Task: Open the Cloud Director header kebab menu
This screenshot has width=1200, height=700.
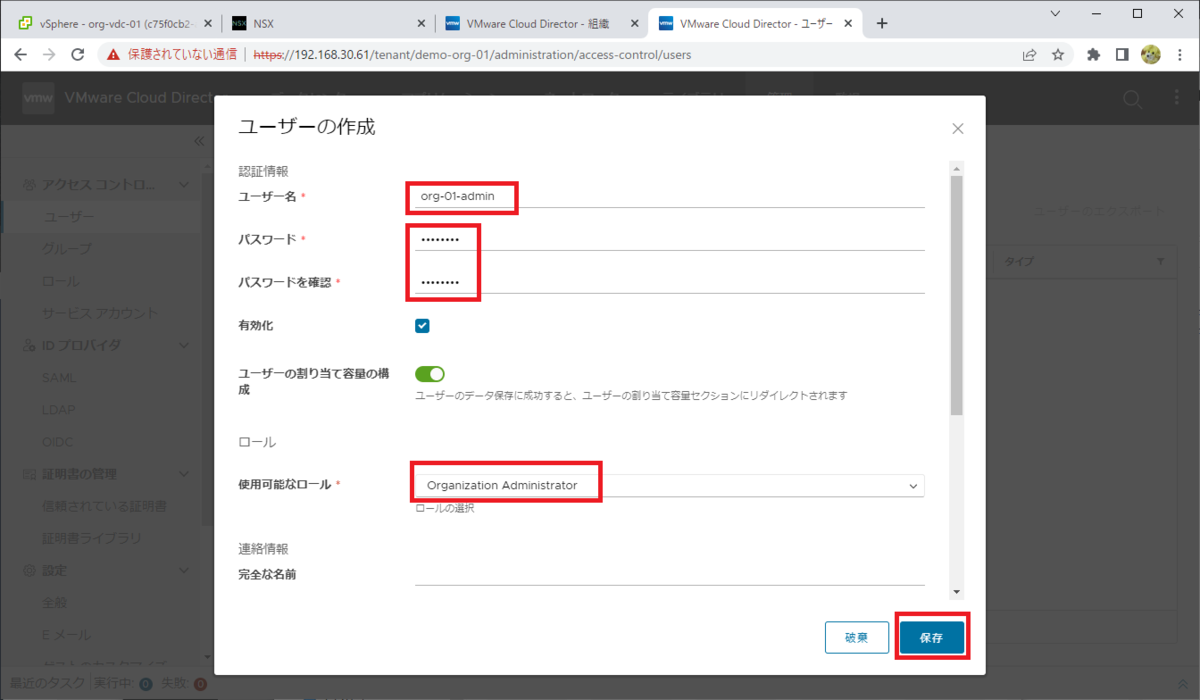Action: [1177, 98]
